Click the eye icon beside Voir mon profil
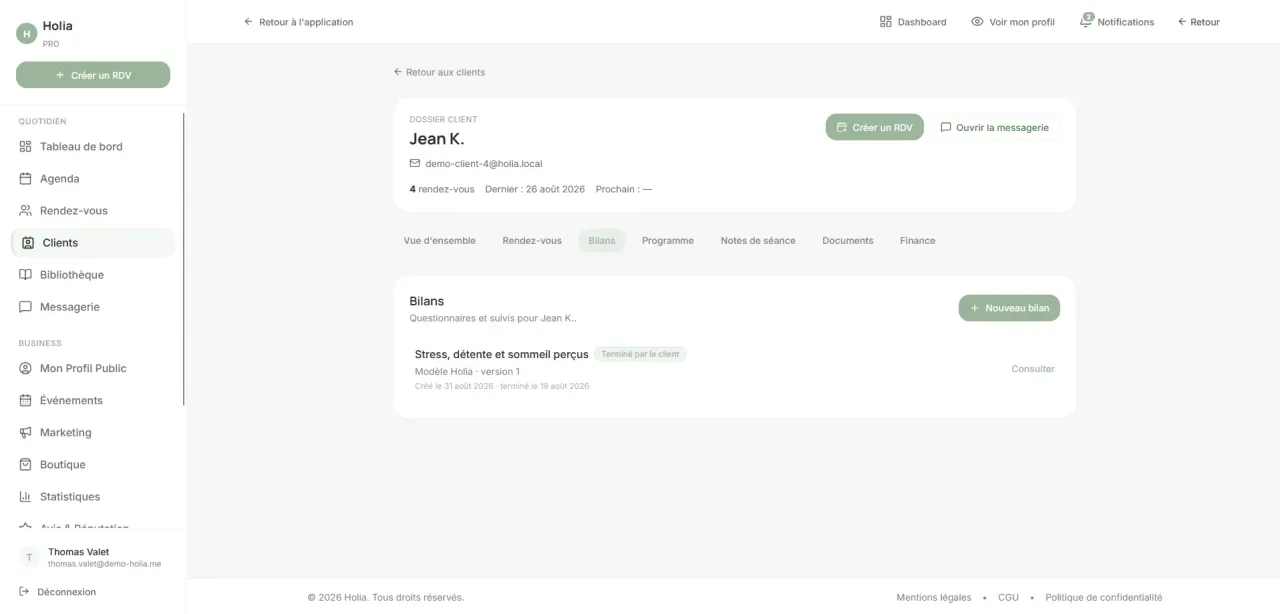 (977, 22)
